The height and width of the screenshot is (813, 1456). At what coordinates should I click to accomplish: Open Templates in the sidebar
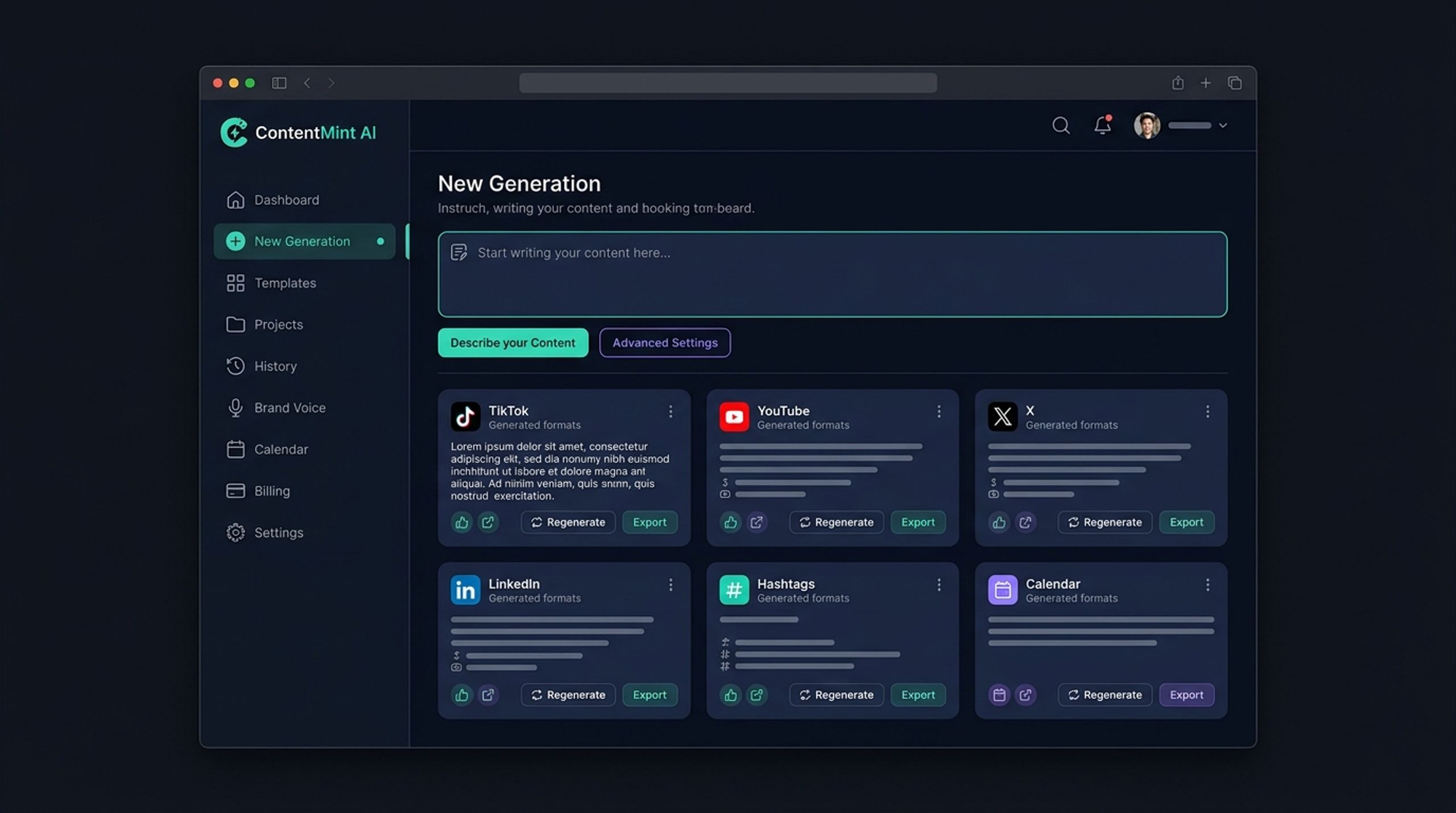[x=305, y=283]
